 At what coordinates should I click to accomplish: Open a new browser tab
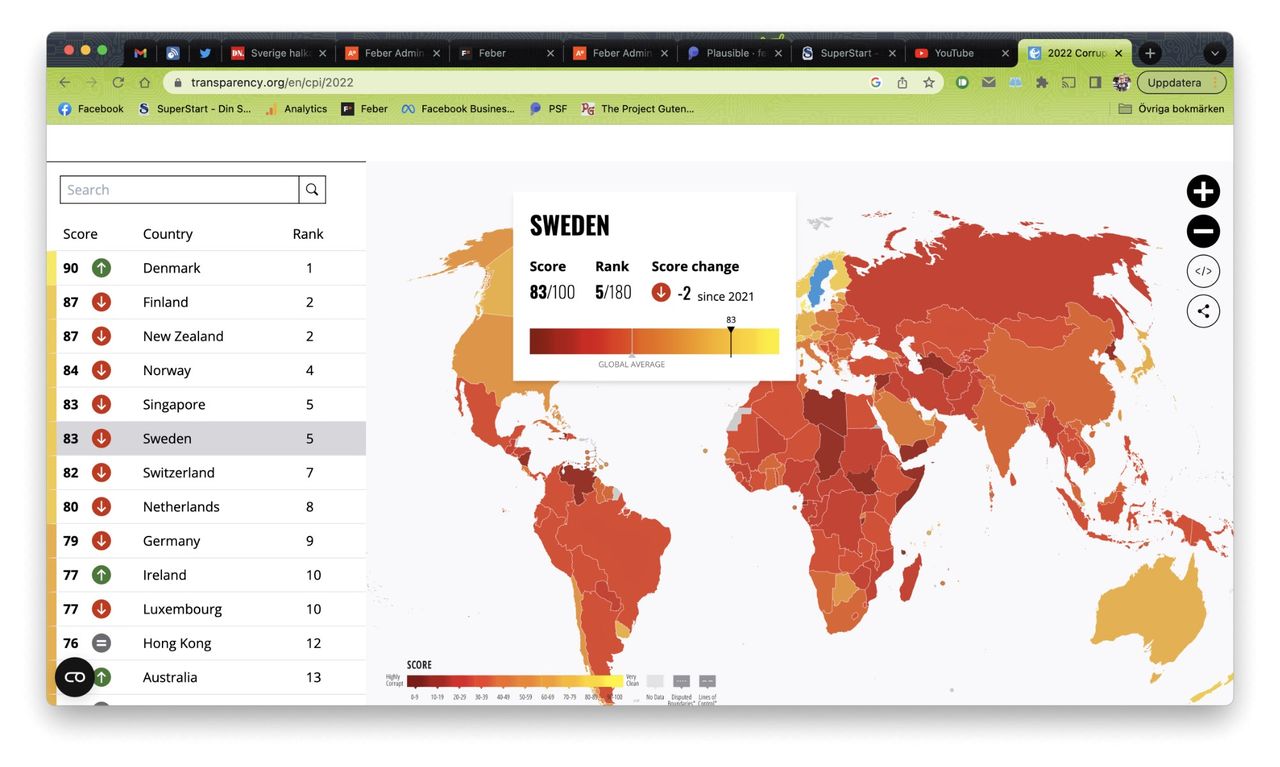point(1150,53)
